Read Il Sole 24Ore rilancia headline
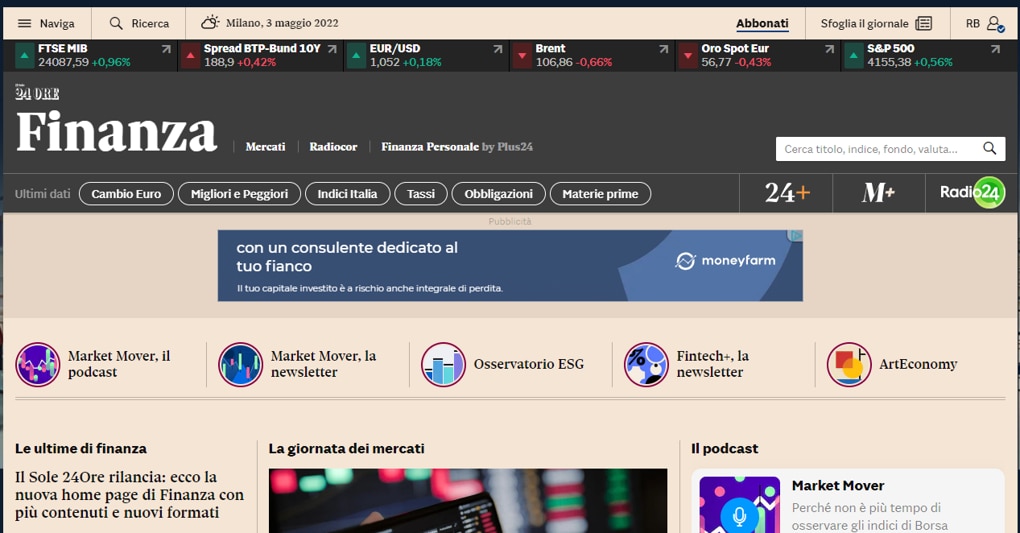Screen dimensions: 1020x533 pyautogui.click(x=129, y=495)
